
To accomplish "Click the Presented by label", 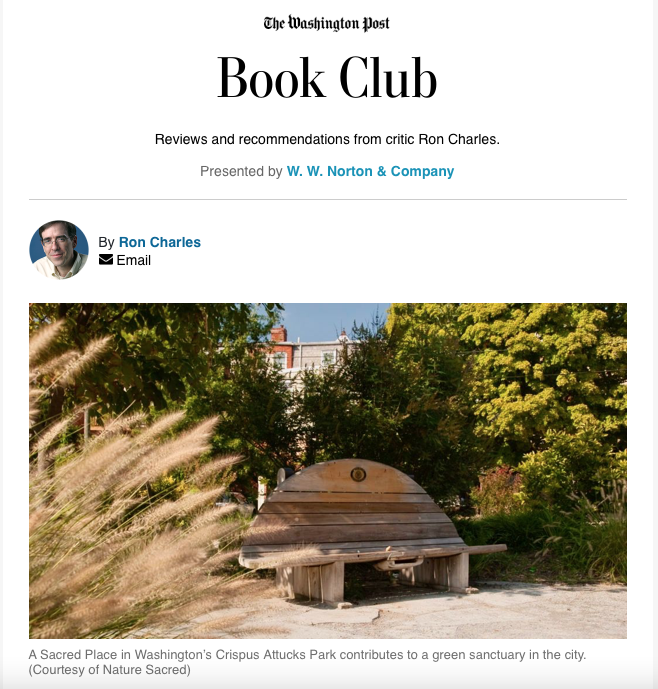I will pos(241,171).
